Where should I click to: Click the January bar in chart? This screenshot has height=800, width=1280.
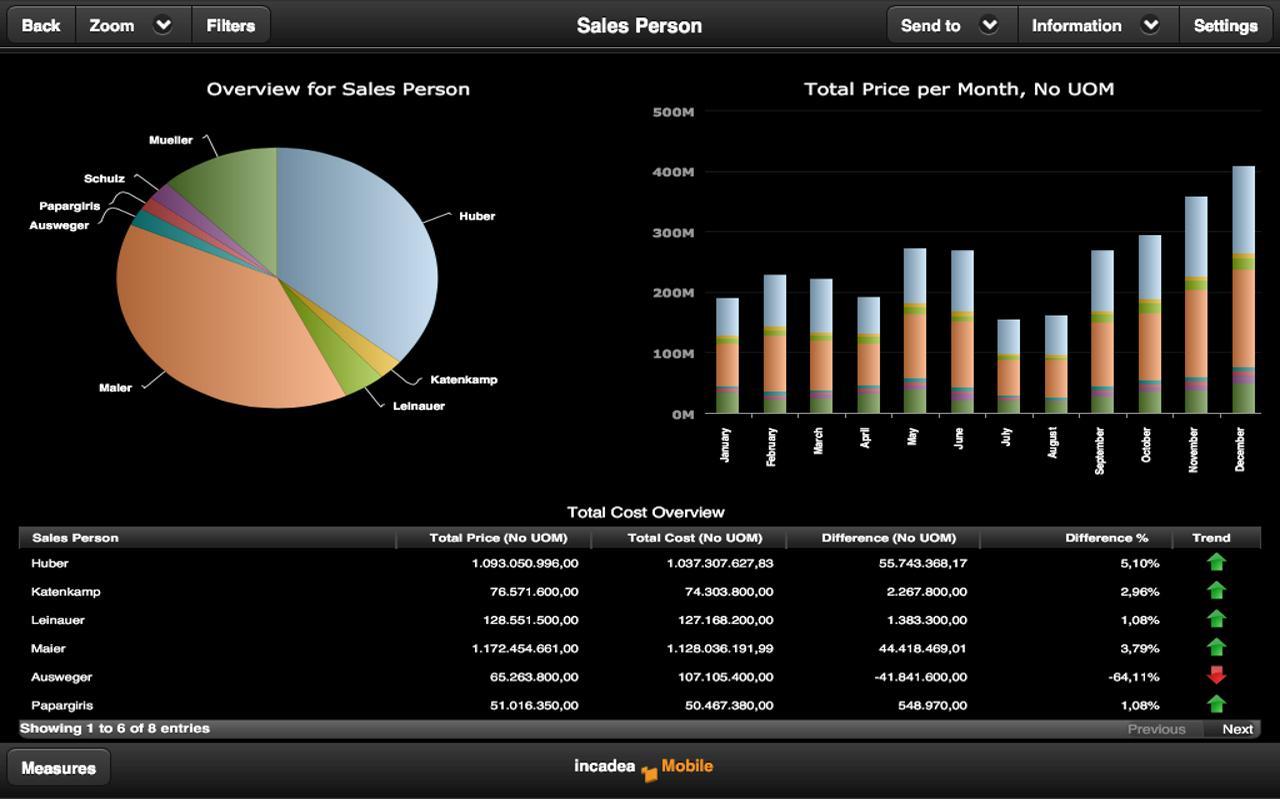pos(727,356)
